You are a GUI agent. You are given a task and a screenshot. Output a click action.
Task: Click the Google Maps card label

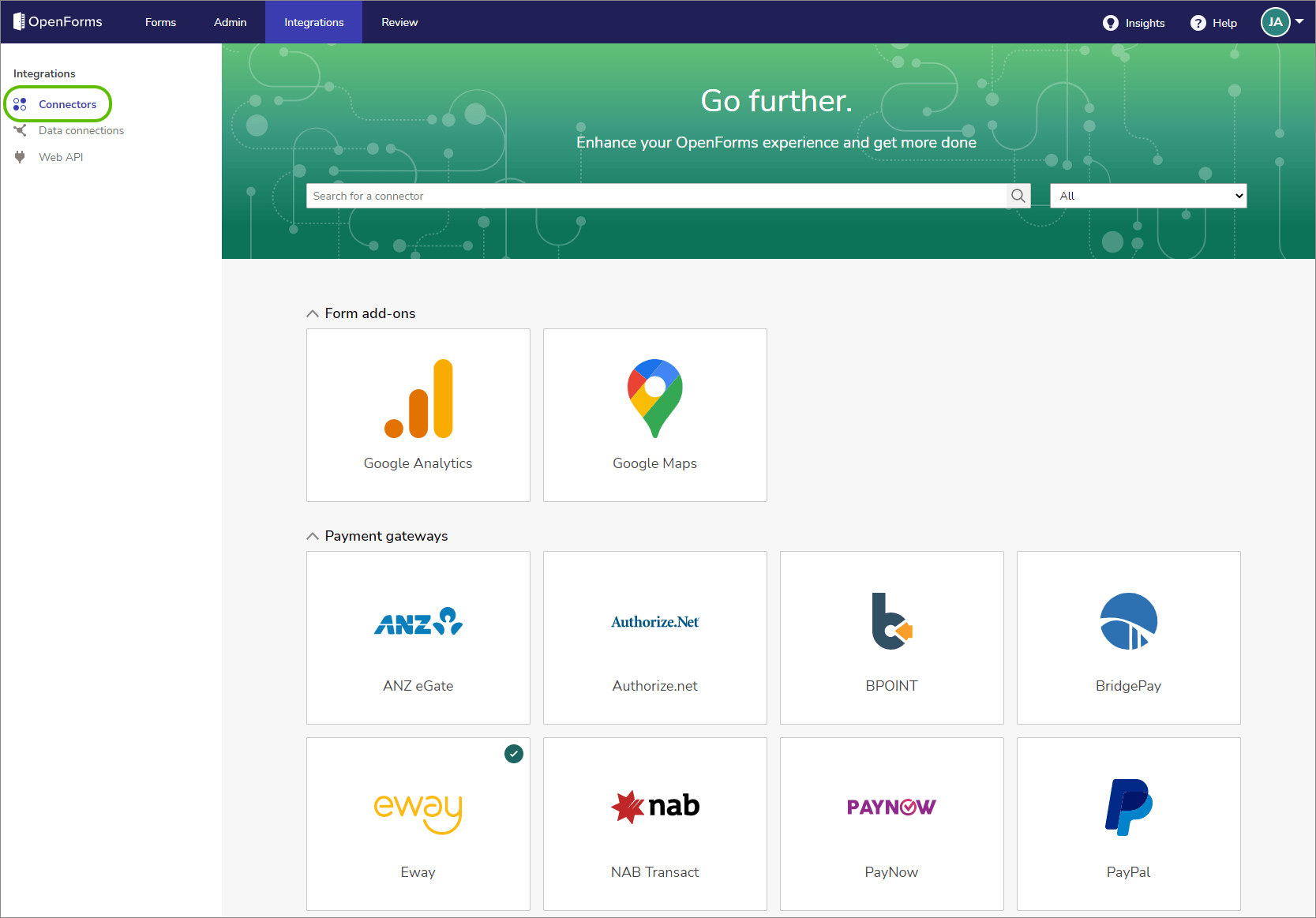pyautogui.click(x=655, y=463)
